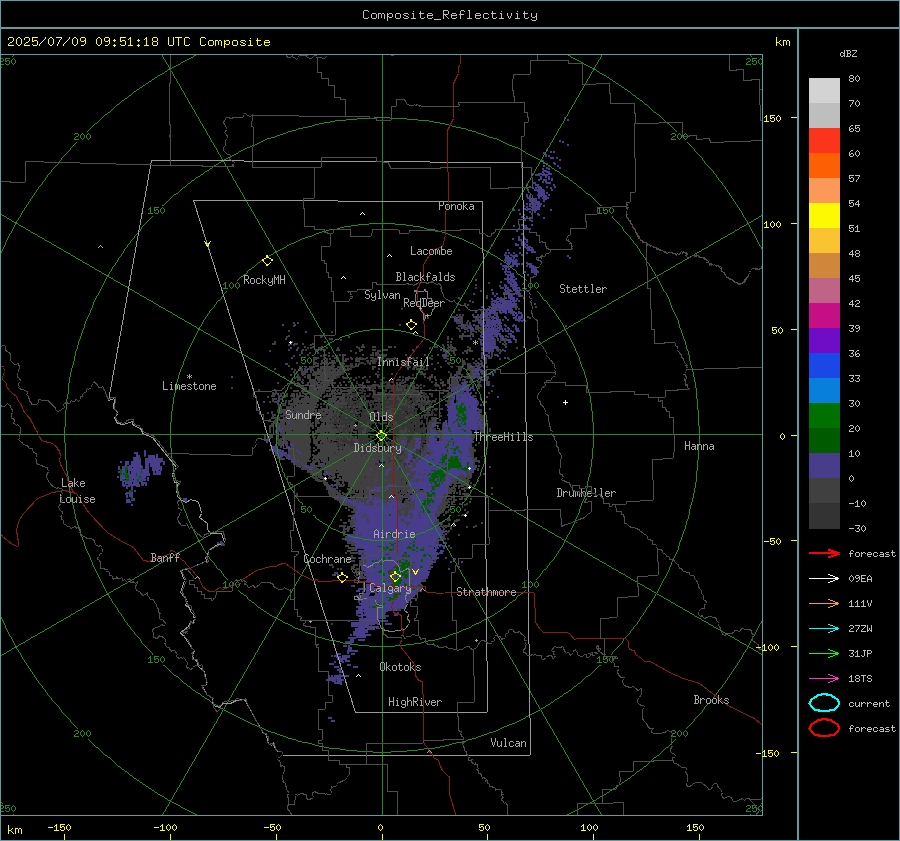The image size is (900, 841).
Task: Click the Sundre city label
Action: click(303, 415)
